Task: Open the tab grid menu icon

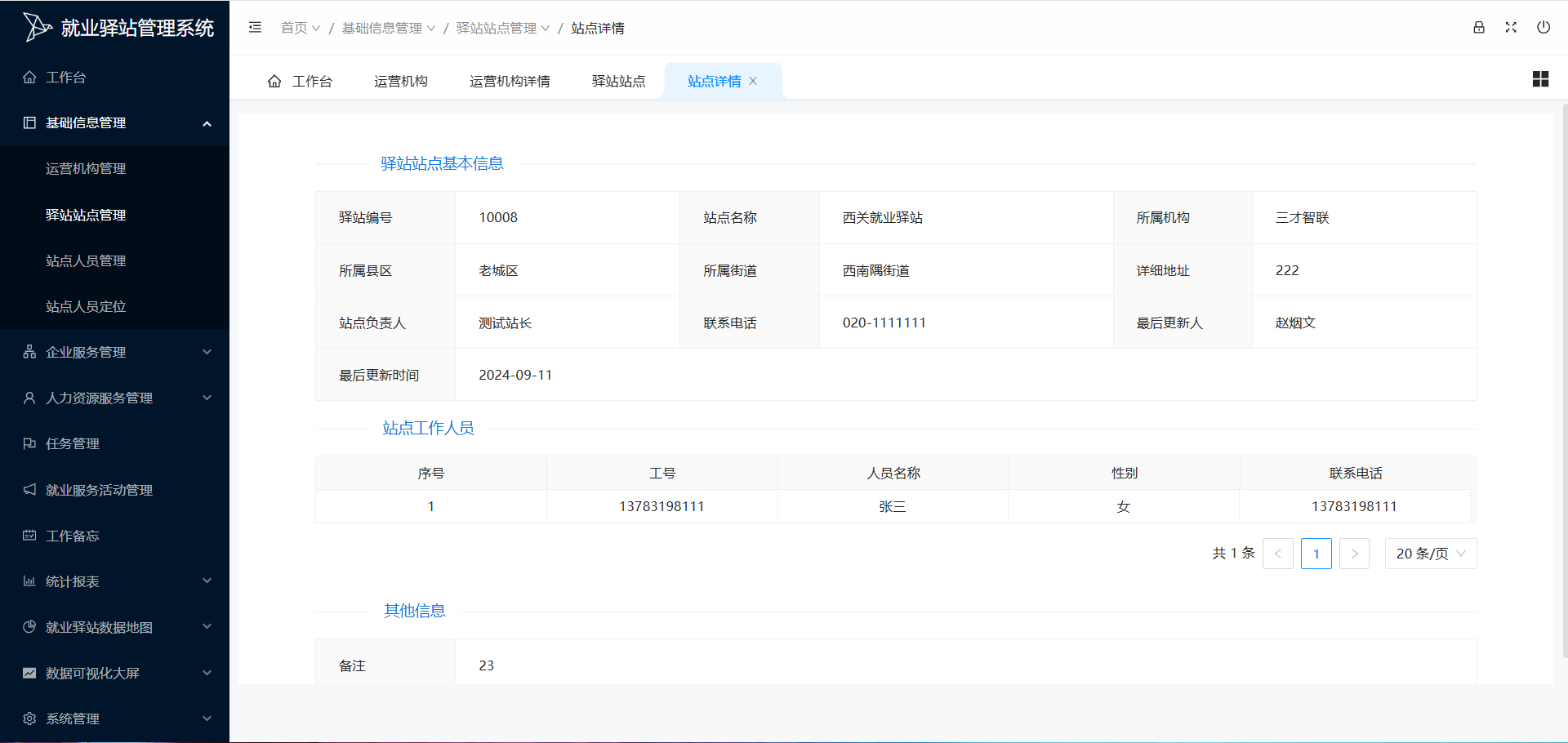Action: pyautogui.click(x=1540, y=79)
